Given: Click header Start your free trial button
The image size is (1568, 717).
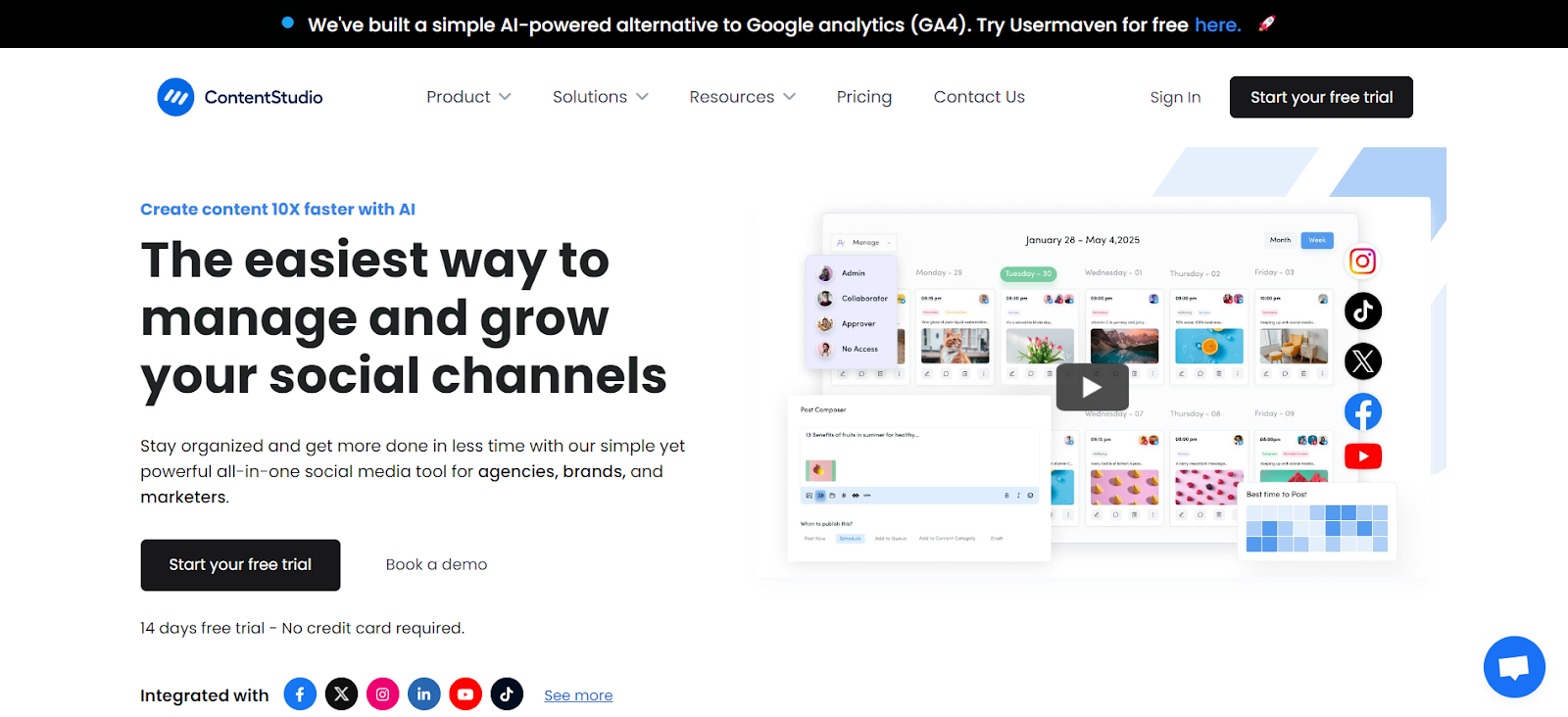Looking at the screenshot, I should pyautogui.click(x=1321, y=97).
